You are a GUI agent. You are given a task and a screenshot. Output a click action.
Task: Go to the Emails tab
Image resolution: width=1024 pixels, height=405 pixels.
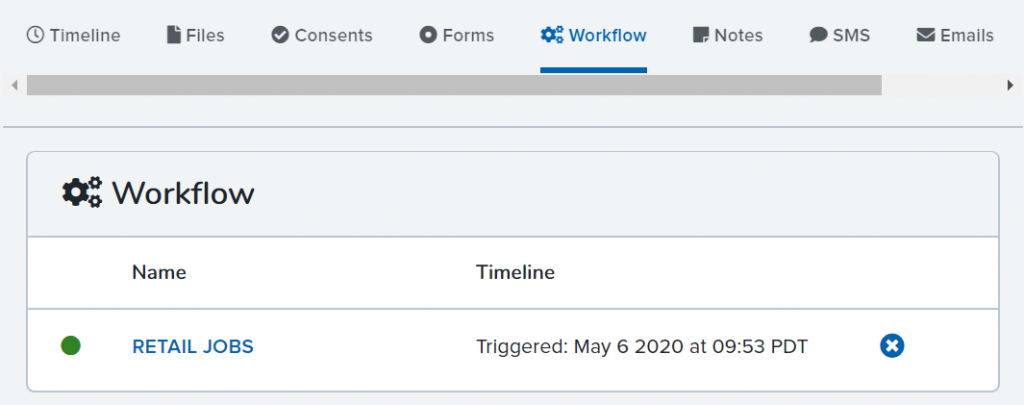955,35
